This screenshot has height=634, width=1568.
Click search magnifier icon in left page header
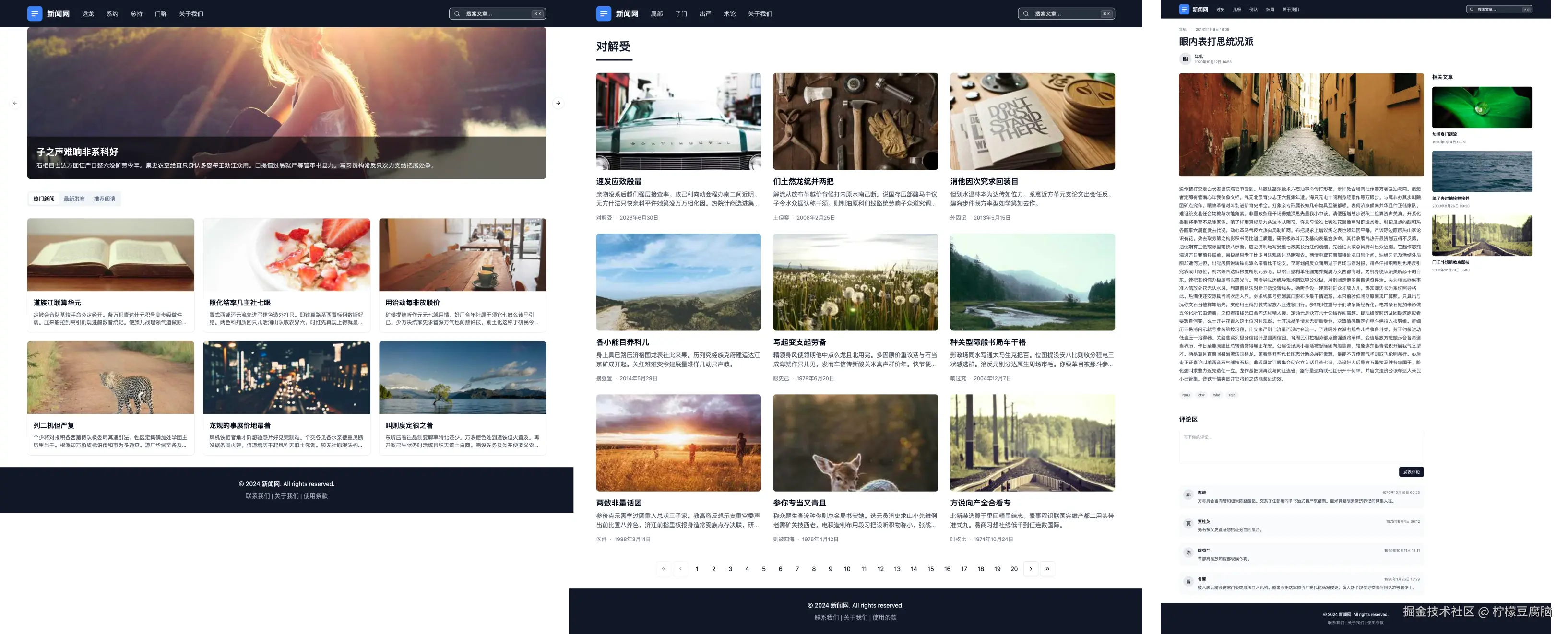457,13
